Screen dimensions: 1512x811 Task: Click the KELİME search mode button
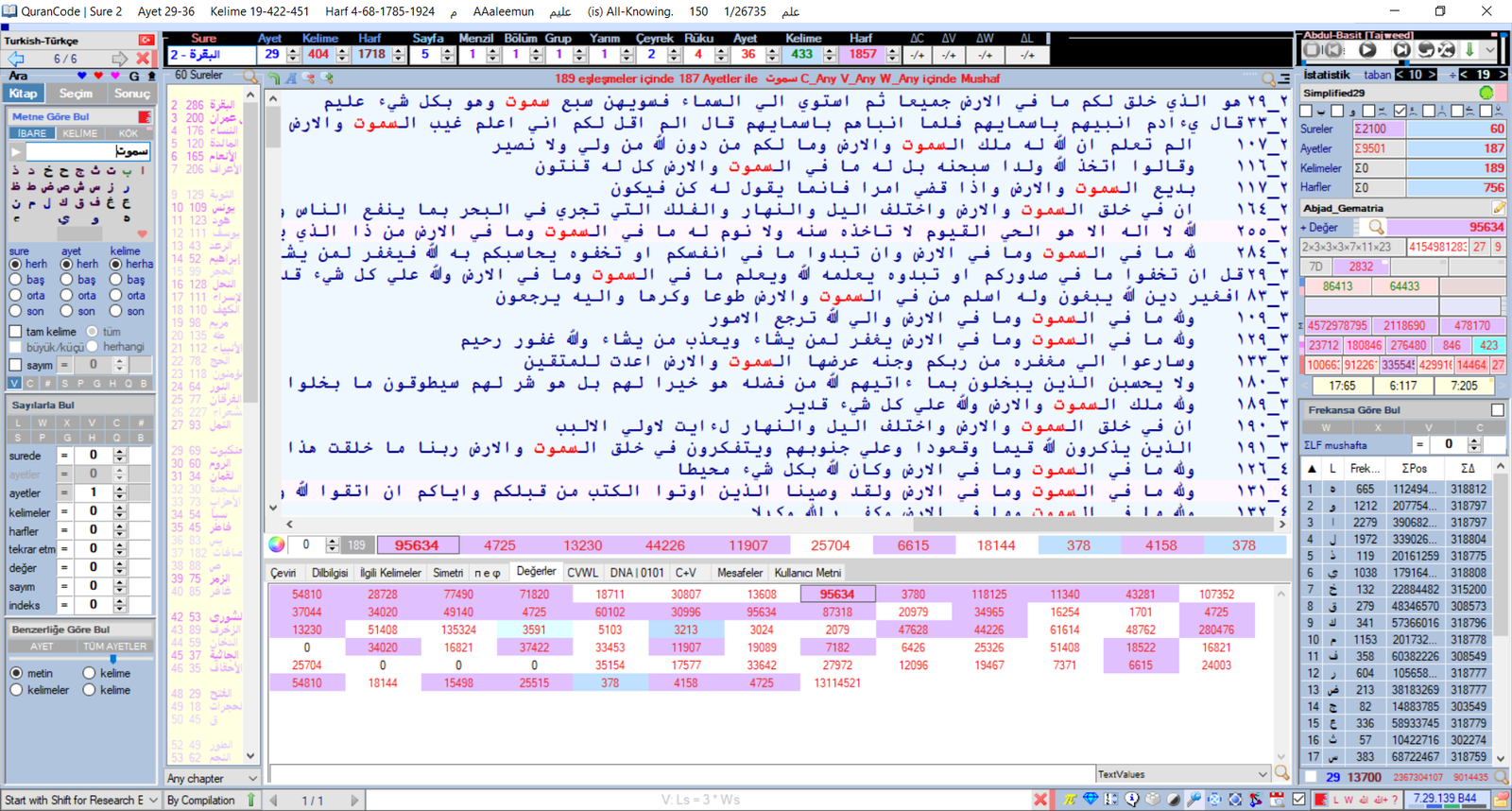(x=80, y=133)
